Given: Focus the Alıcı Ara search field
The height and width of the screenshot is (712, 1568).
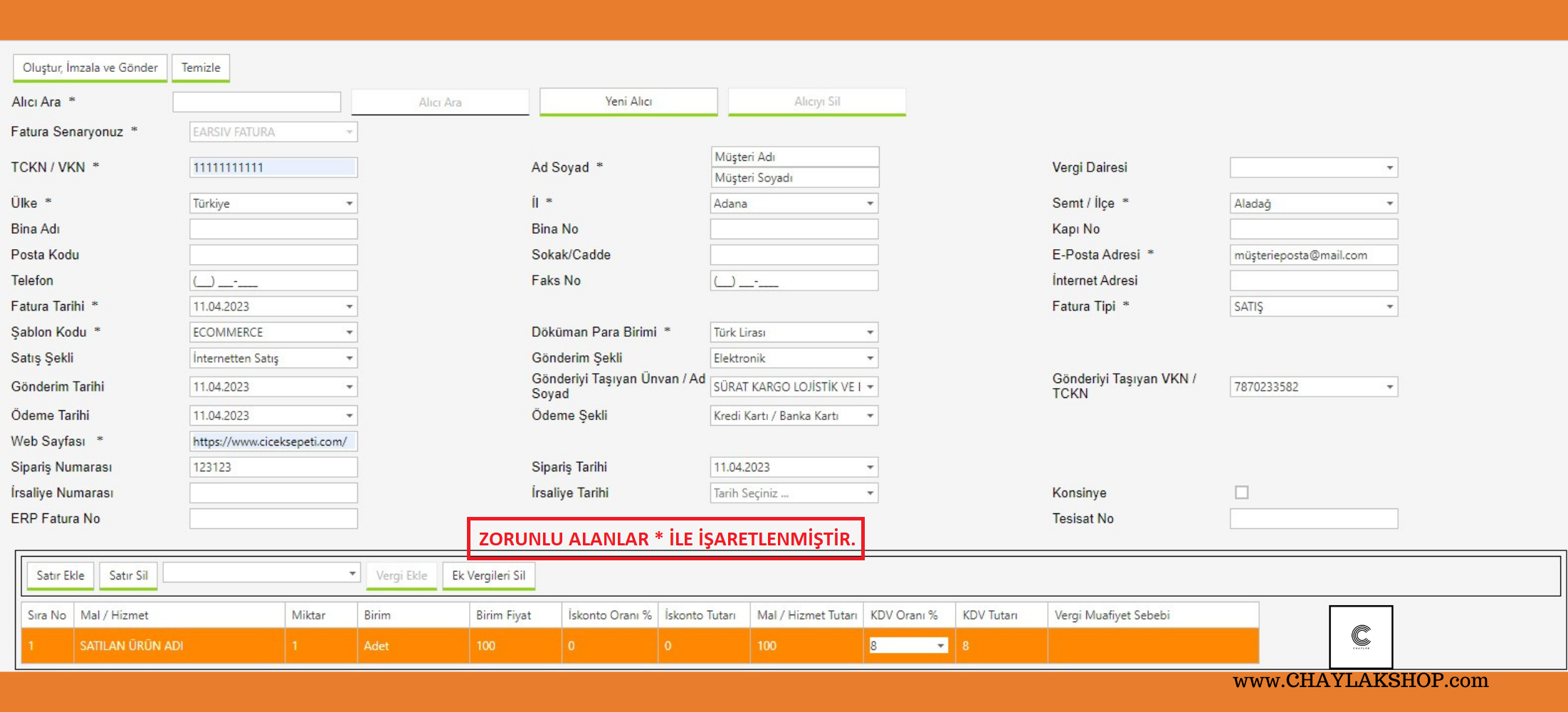Looking at the screenshot, I should point(256,102).
